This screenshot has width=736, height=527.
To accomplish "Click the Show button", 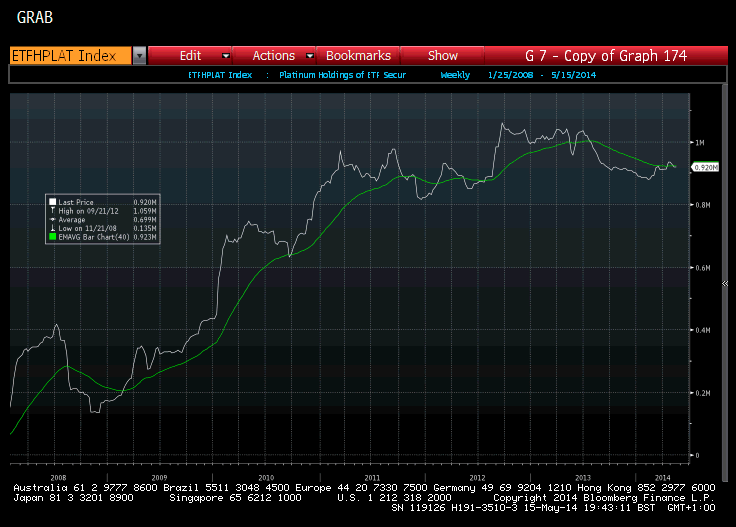I will click(442, 56).
